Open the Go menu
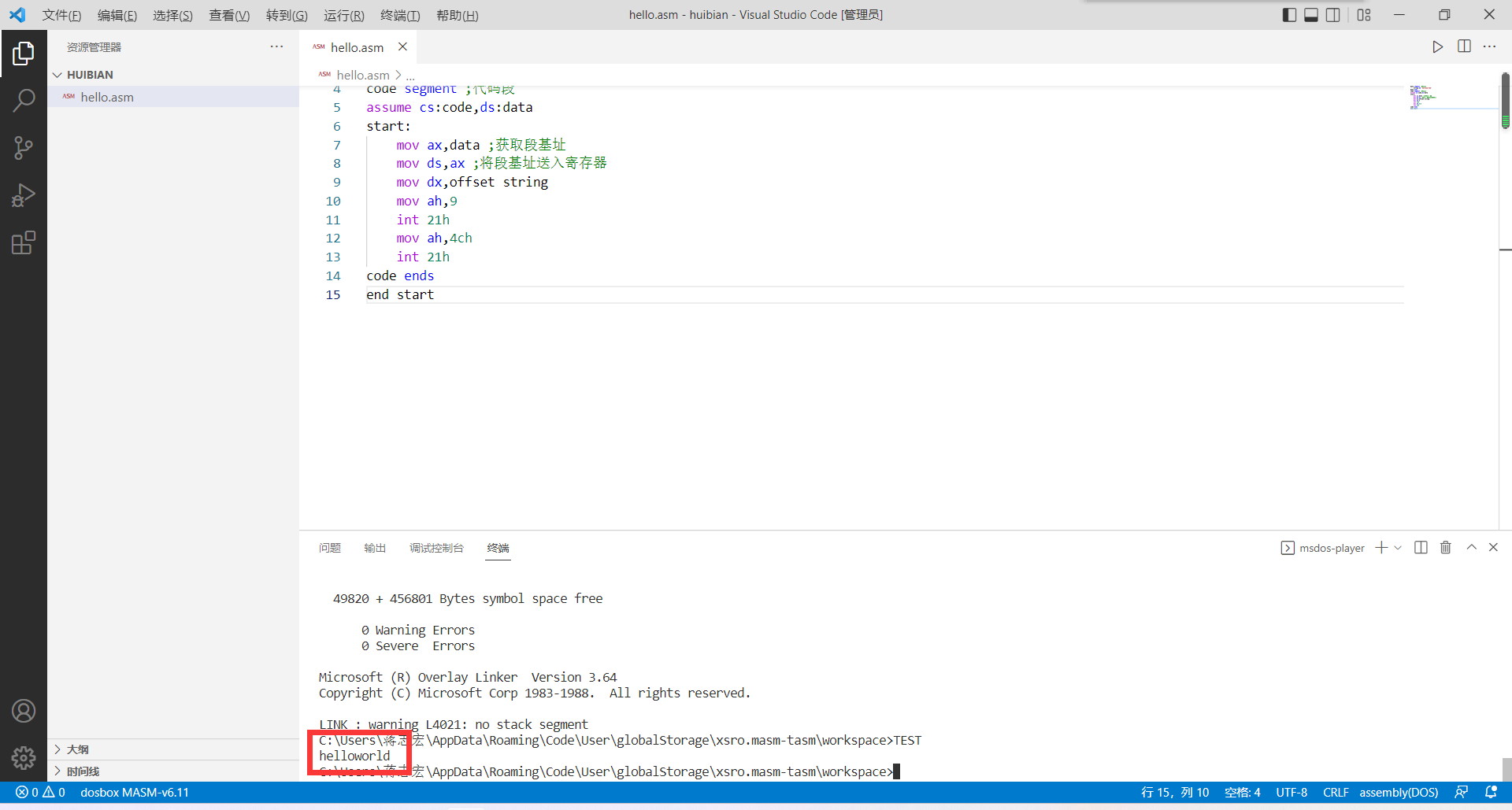The image size is (1512, 810). (x=287, y=15)
